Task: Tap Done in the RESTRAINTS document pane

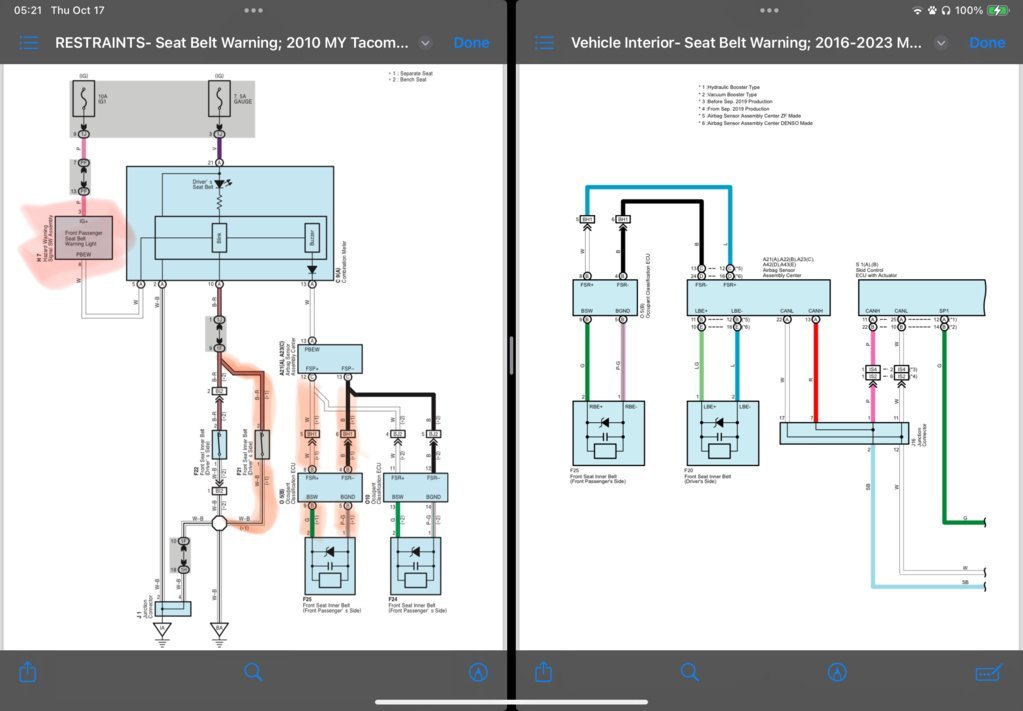Action: pyautogui.click(x=471, y=43)
